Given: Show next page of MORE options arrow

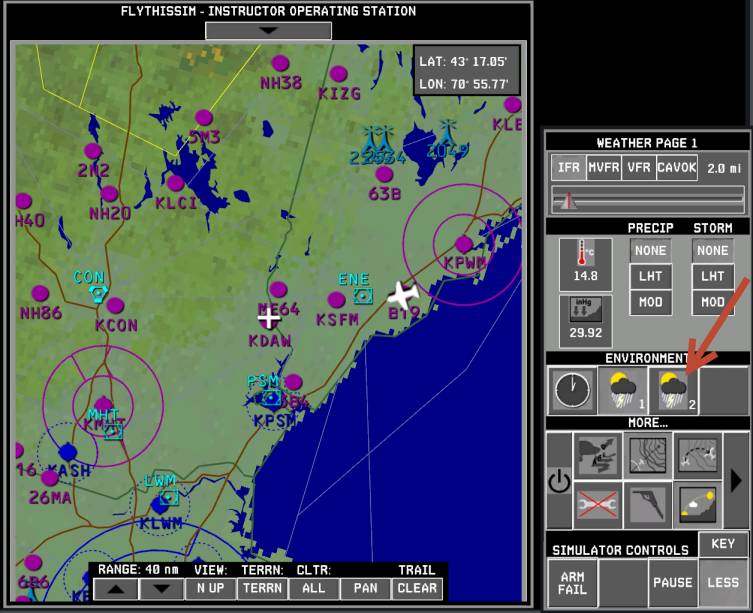Looking at the screenshot, I should (x=735, y=480).
